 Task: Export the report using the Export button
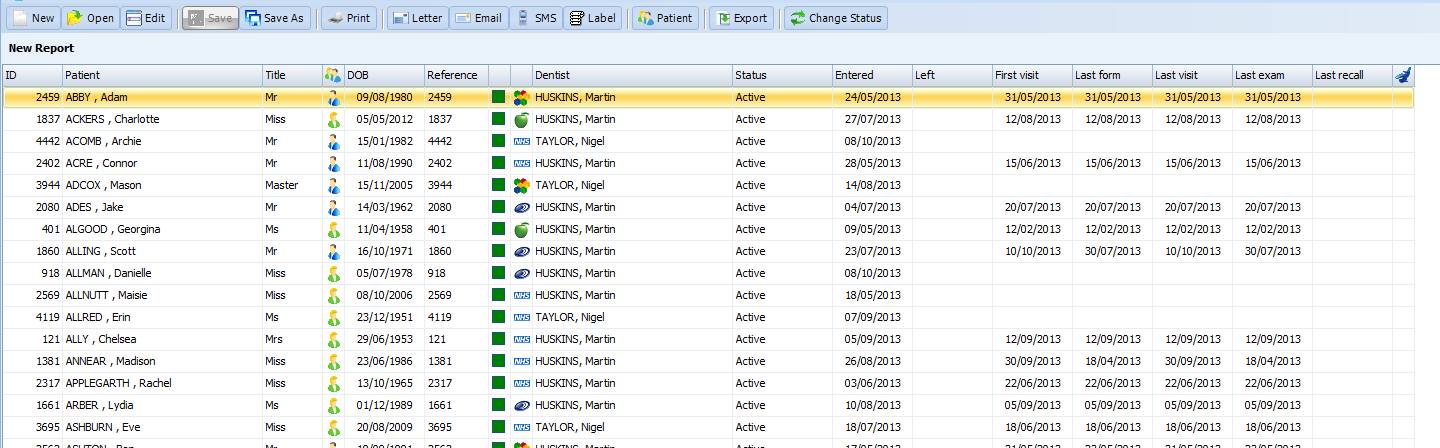(x=741, y=18)
